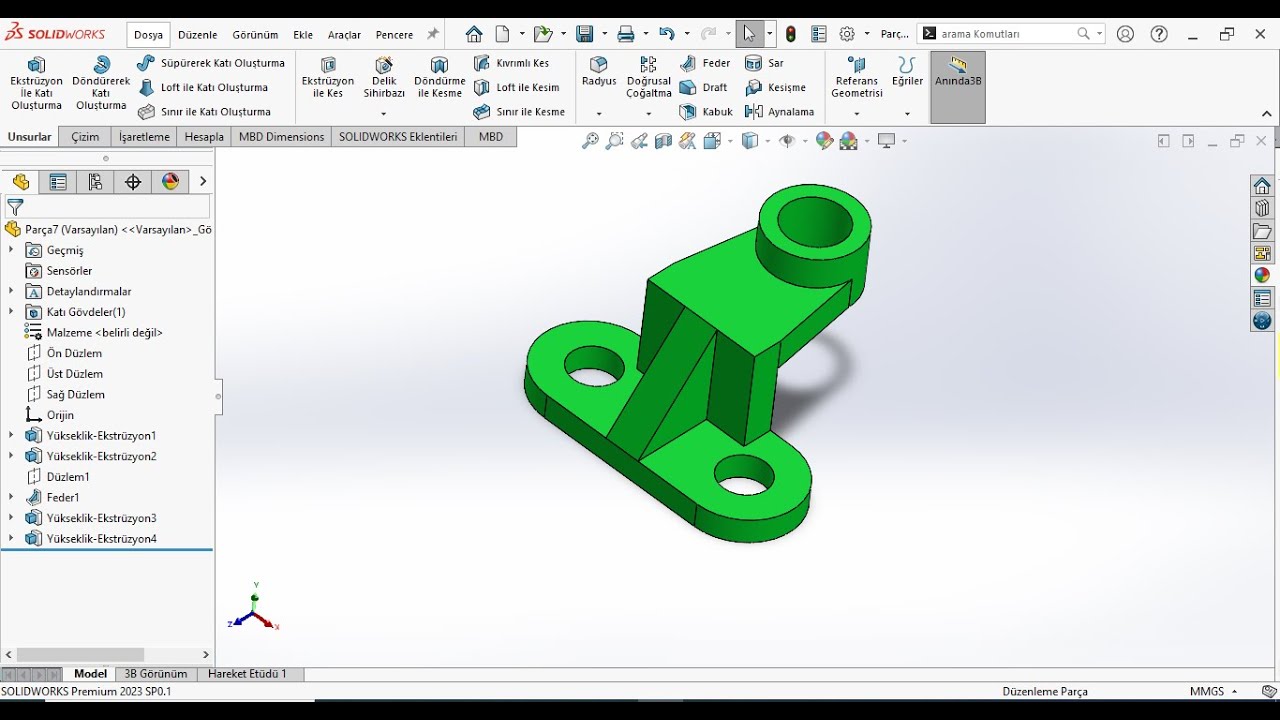The image size is (1280, 720).
Task: Click the feature tree filter field
Action: click(107, 207)
